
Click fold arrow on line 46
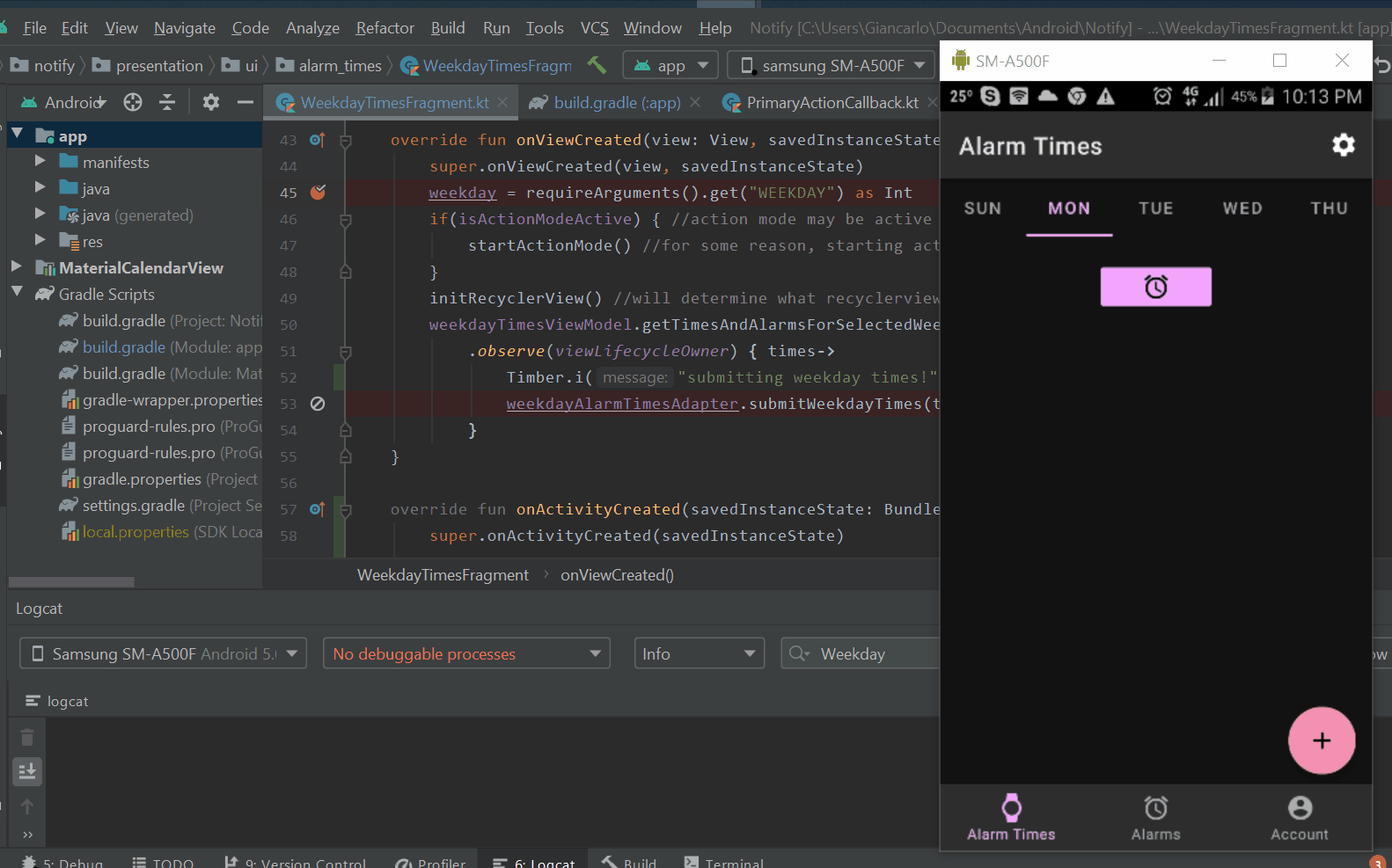(346, 219)
